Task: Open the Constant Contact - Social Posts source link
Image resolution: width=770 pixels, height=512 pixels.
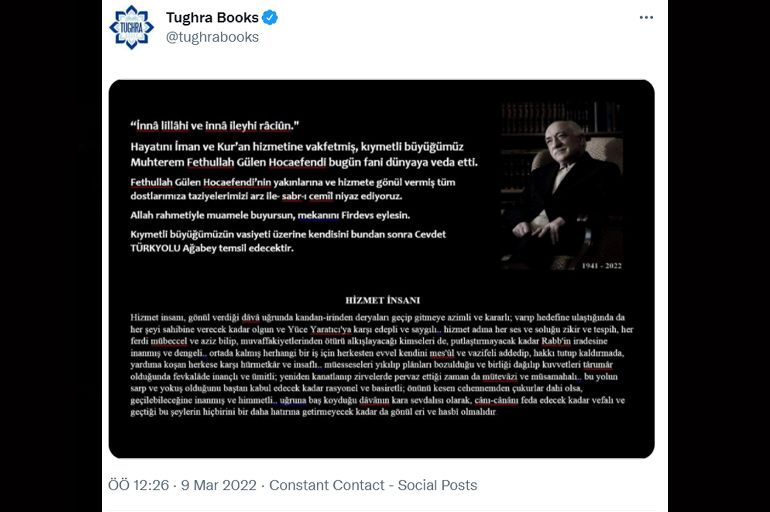Action: coord(373,485)
